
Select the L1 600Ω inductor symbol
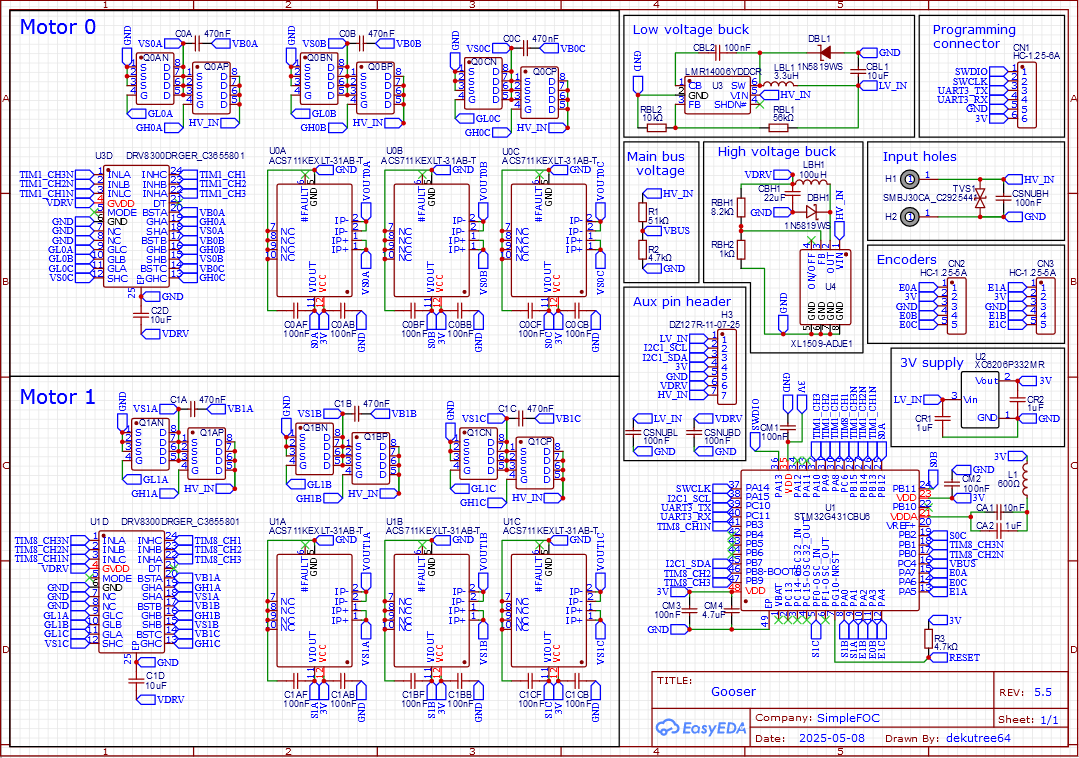pos(1025,479)
